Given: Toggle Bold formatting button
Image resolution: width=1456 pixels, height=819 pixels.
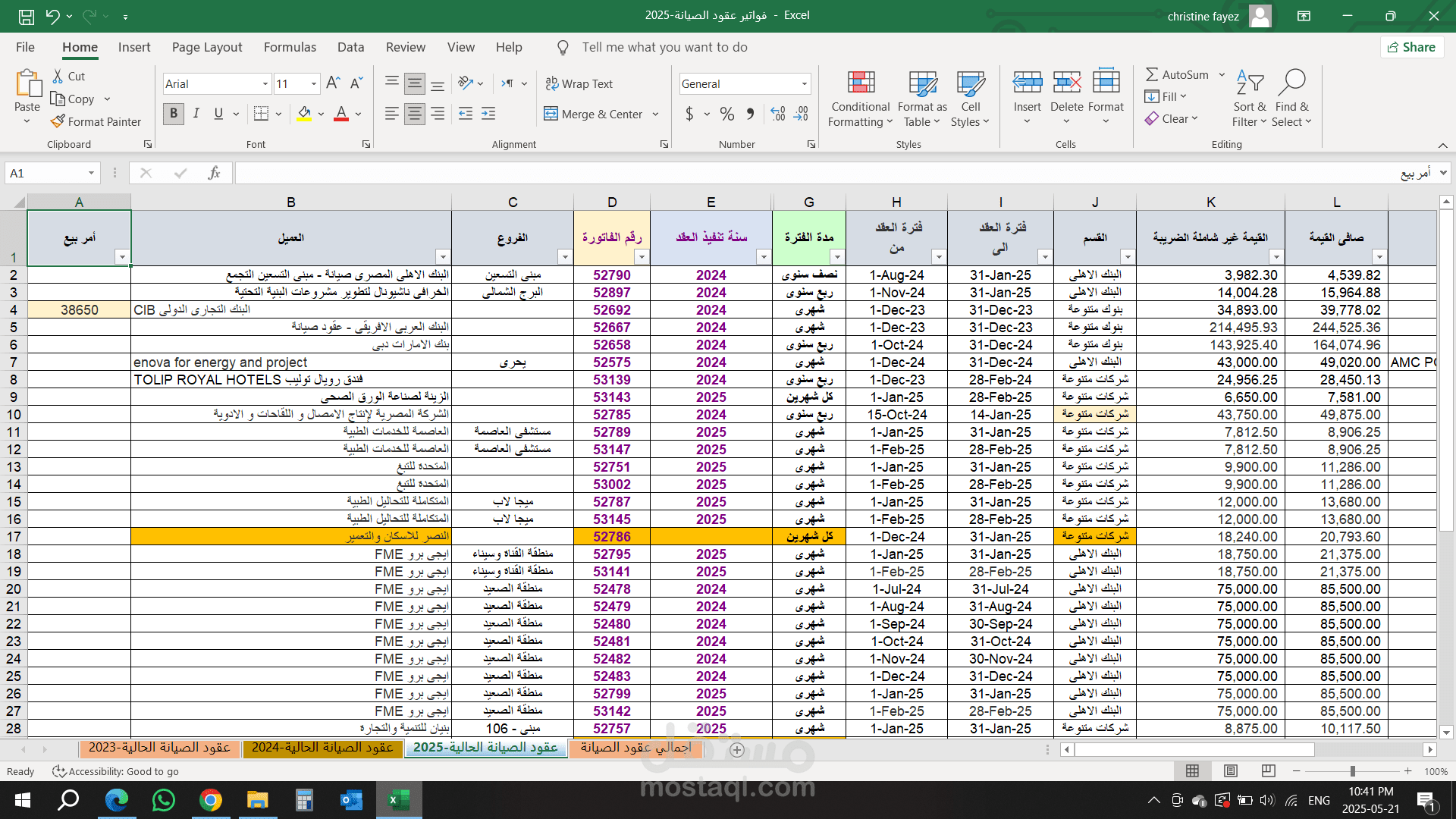Looking at the screenshot, I should [x=174, y=114].
